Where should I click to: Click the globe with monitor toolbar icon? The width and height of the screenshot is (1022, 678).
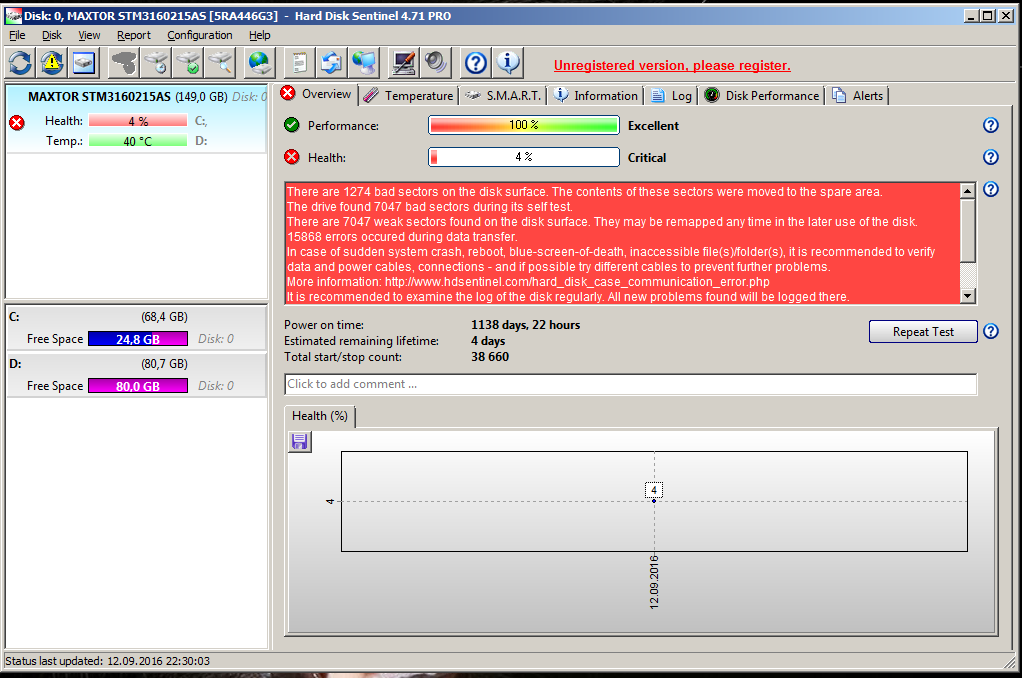[363, 63]
